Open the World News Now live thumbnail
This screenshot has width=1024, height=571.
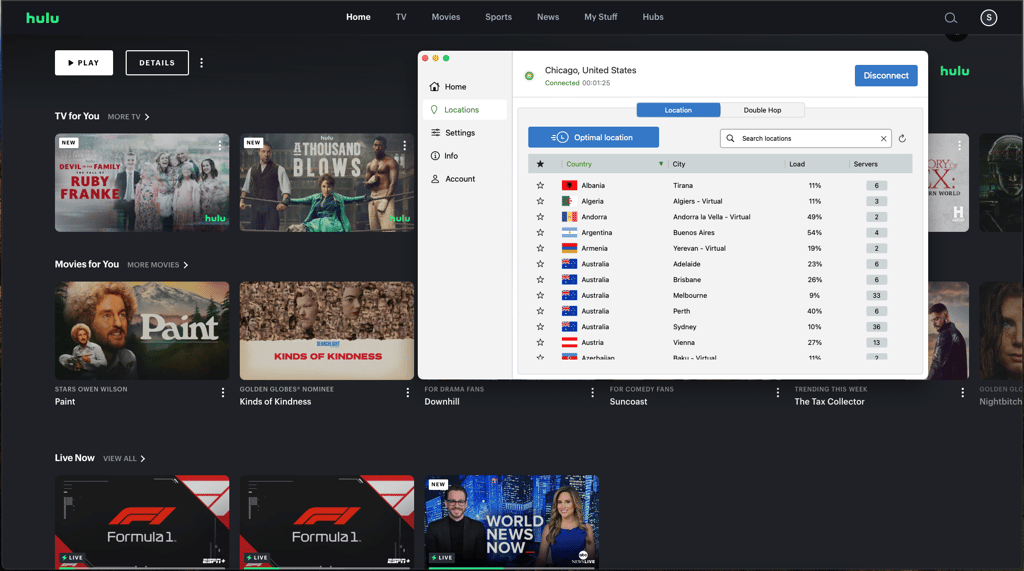click(511, 521)
